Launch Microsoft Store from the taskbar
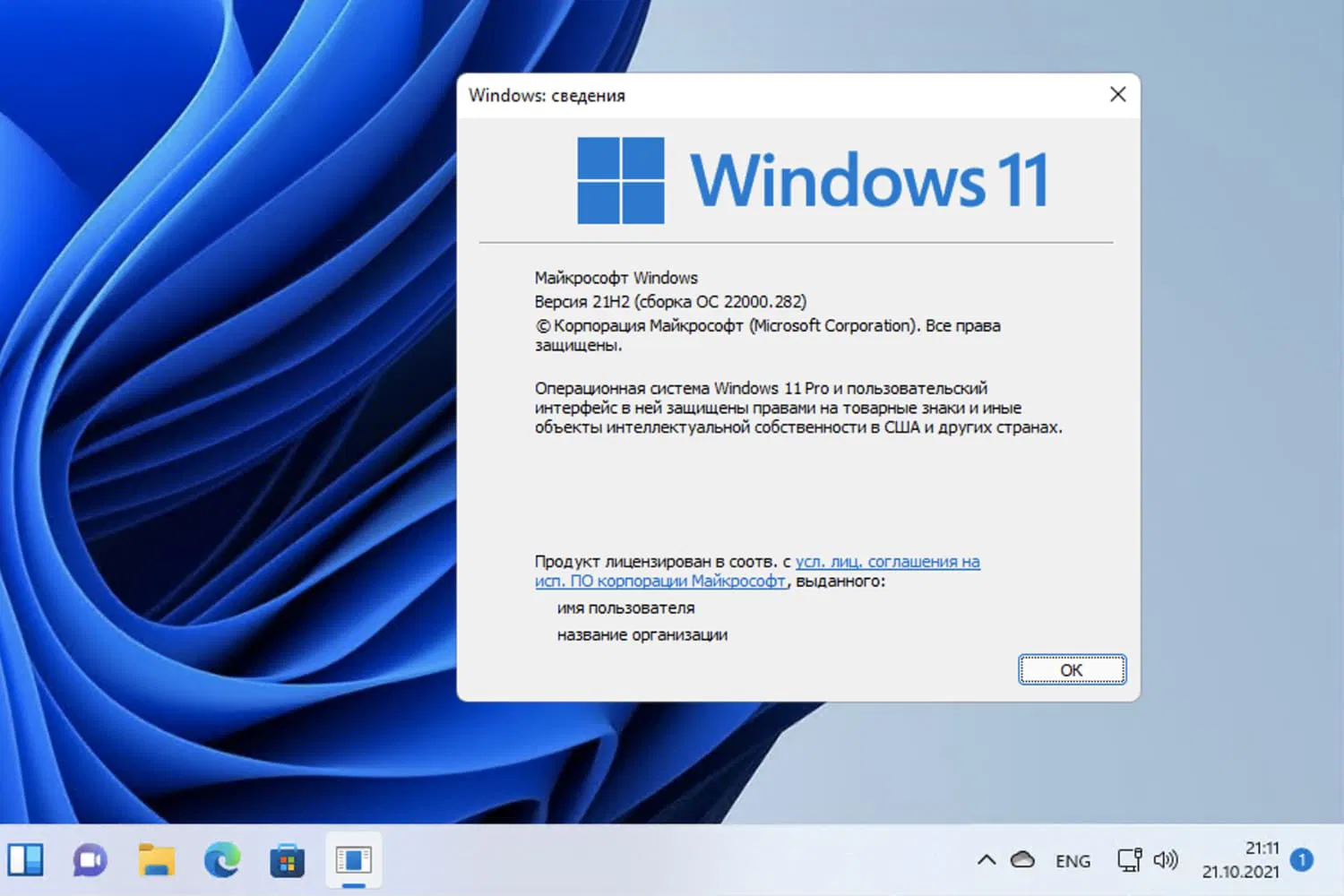1344x896 pixels. click(x=287, y=860)
